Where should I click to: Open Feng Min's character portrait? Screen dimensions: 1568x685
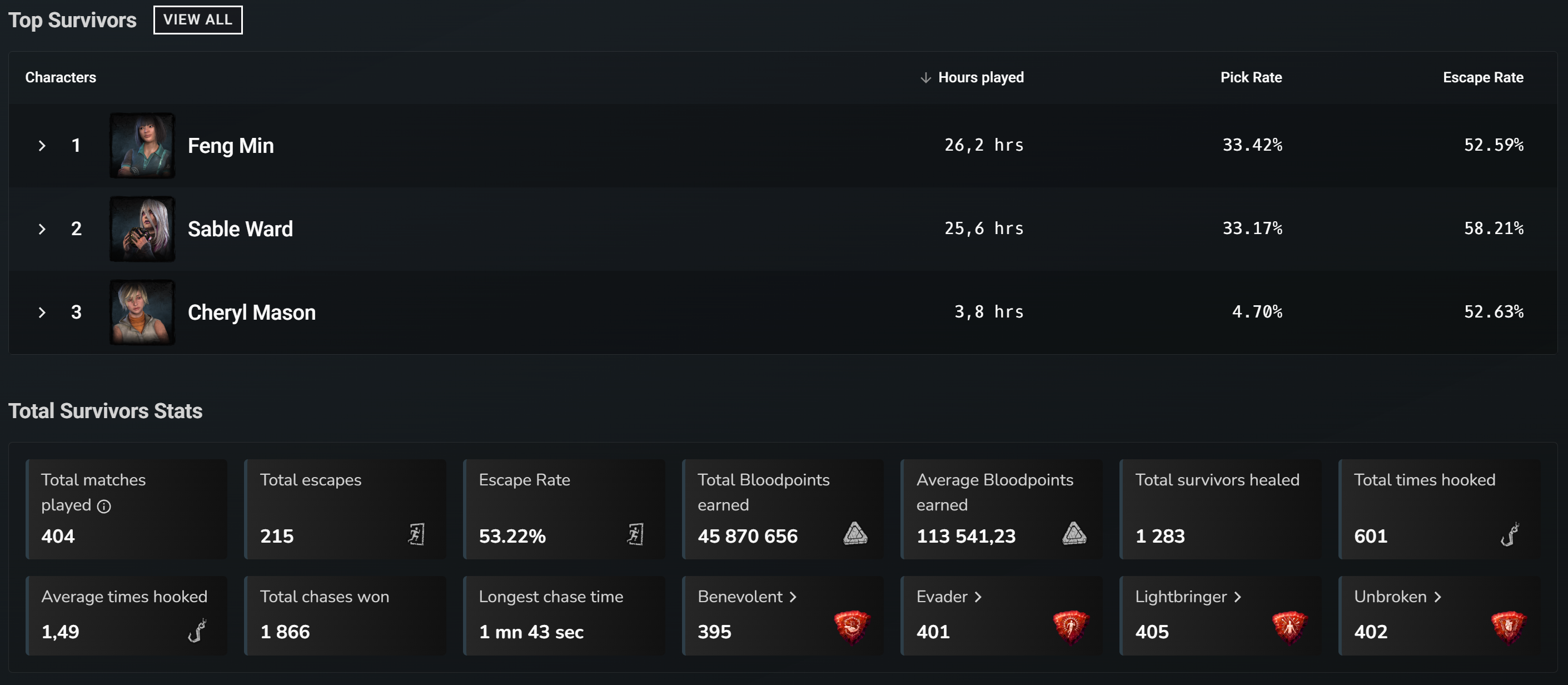(x=142, y=146)
